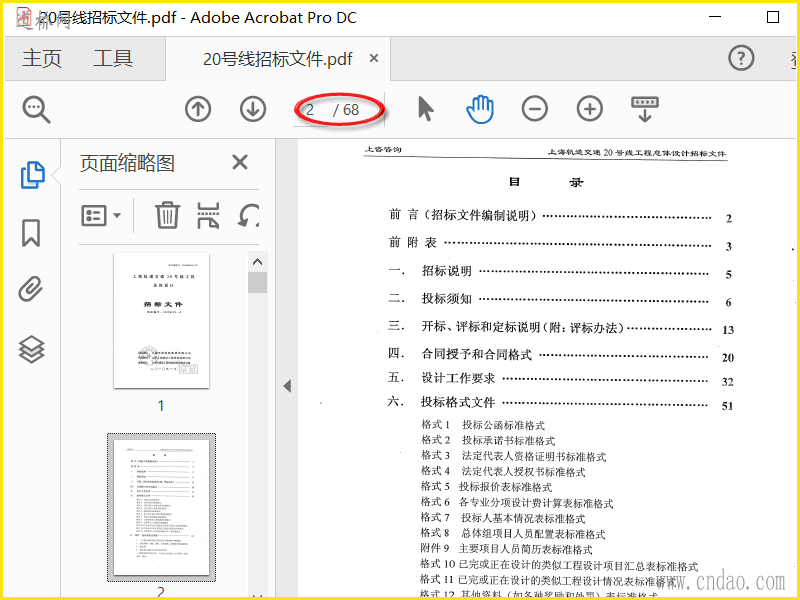Image resolution: width=800 pixels, height=600 pixels.
Task: Click the thumbnail panel tool beside trash icon
Action: [209, 215]
